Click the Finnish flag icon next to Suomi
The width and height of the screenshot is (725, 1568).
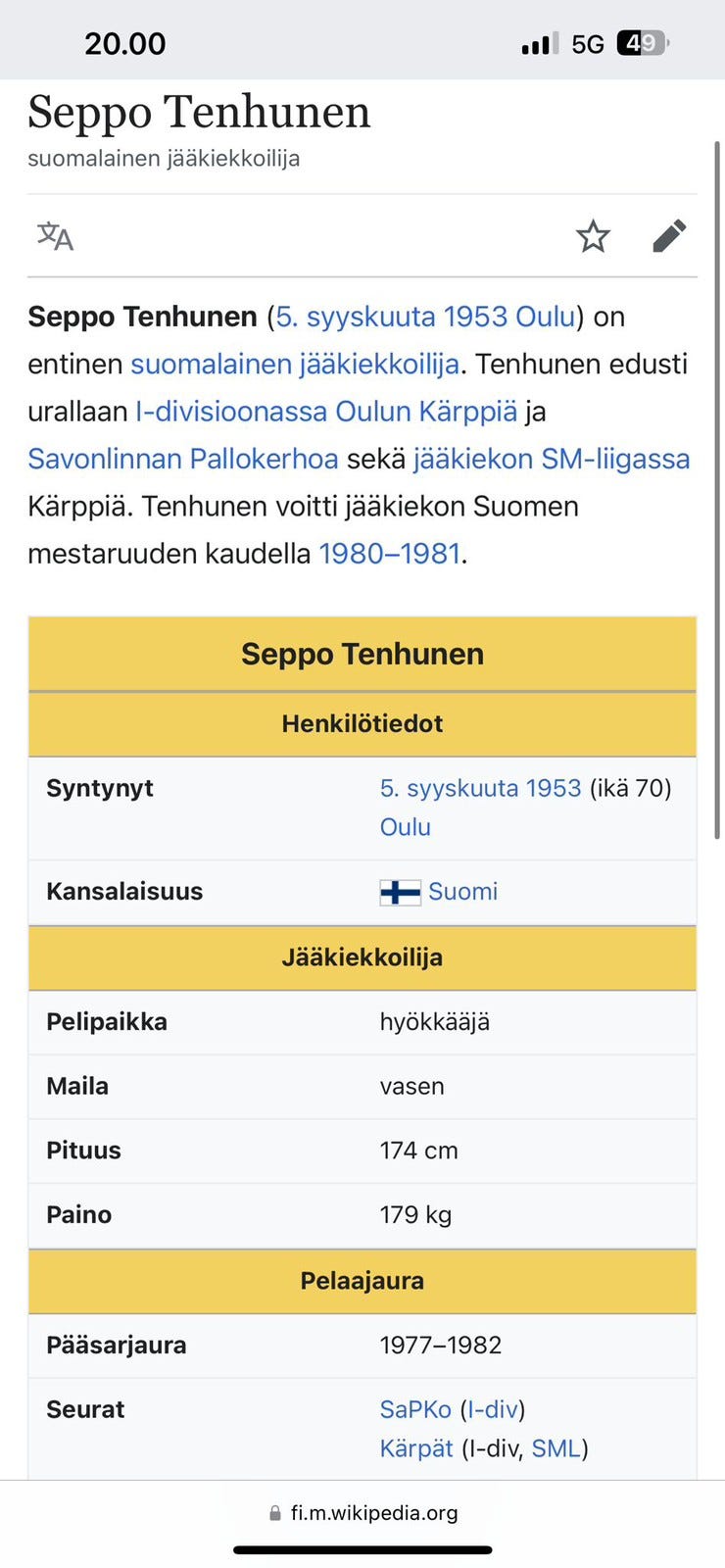tap(399, 892)
